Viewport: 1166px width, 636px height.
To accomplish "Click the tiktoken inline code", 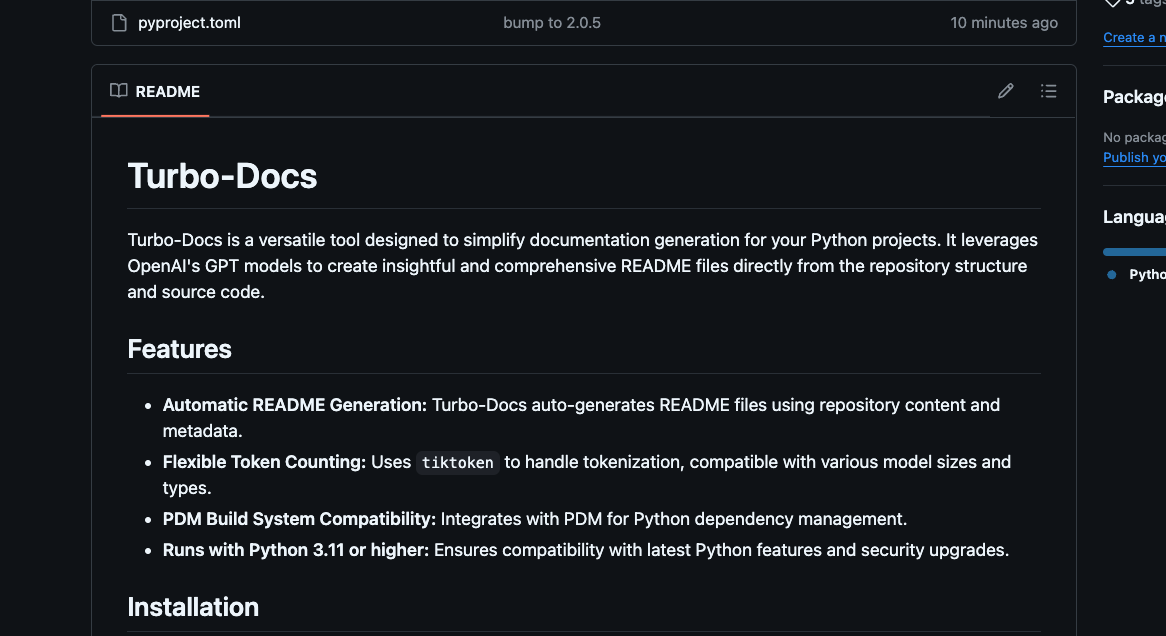I will pos(457,463).
